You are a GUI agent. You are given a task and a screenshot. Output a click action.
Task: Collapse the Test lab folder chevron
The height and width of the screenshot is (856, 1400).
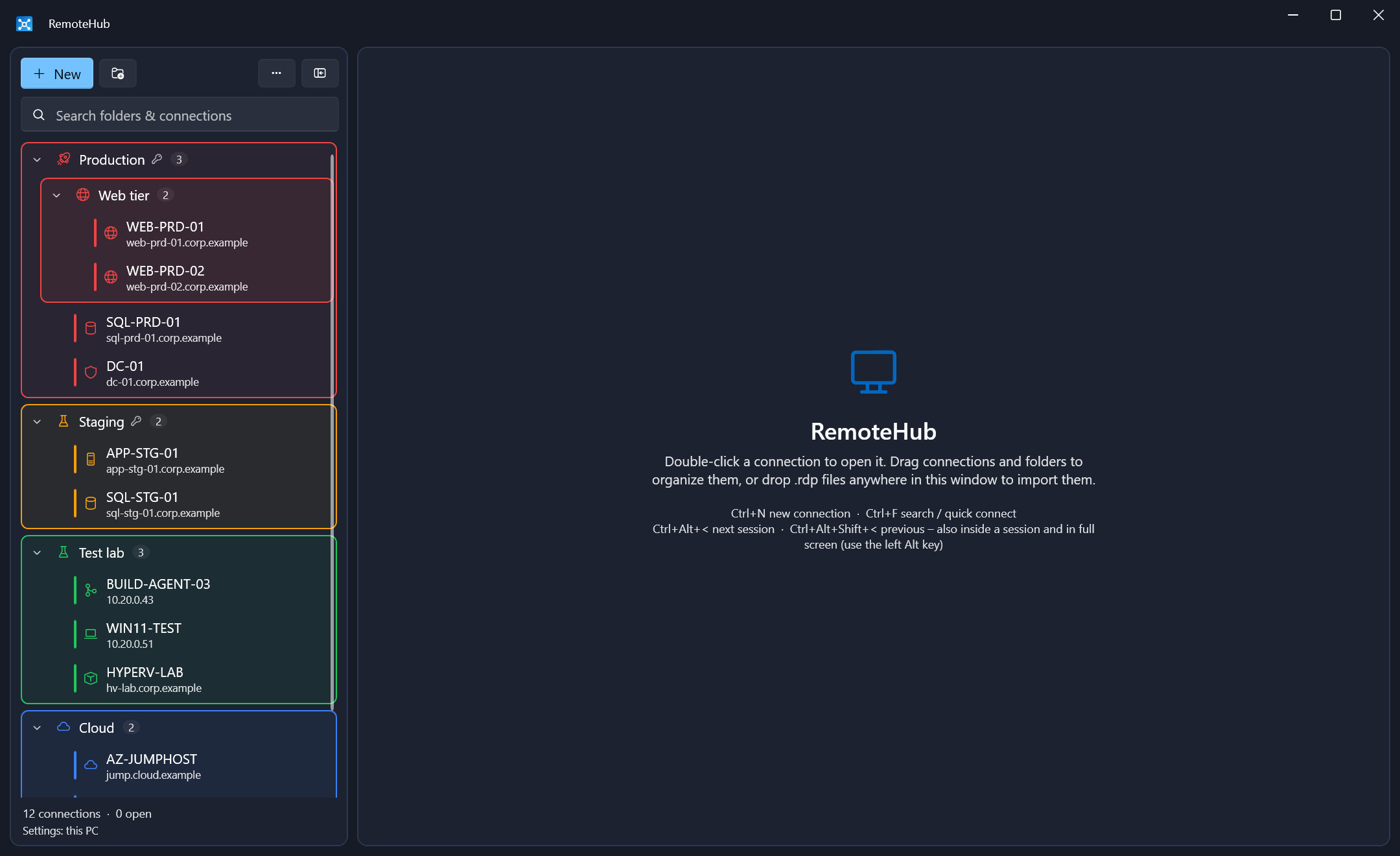(x=37, y=553)
